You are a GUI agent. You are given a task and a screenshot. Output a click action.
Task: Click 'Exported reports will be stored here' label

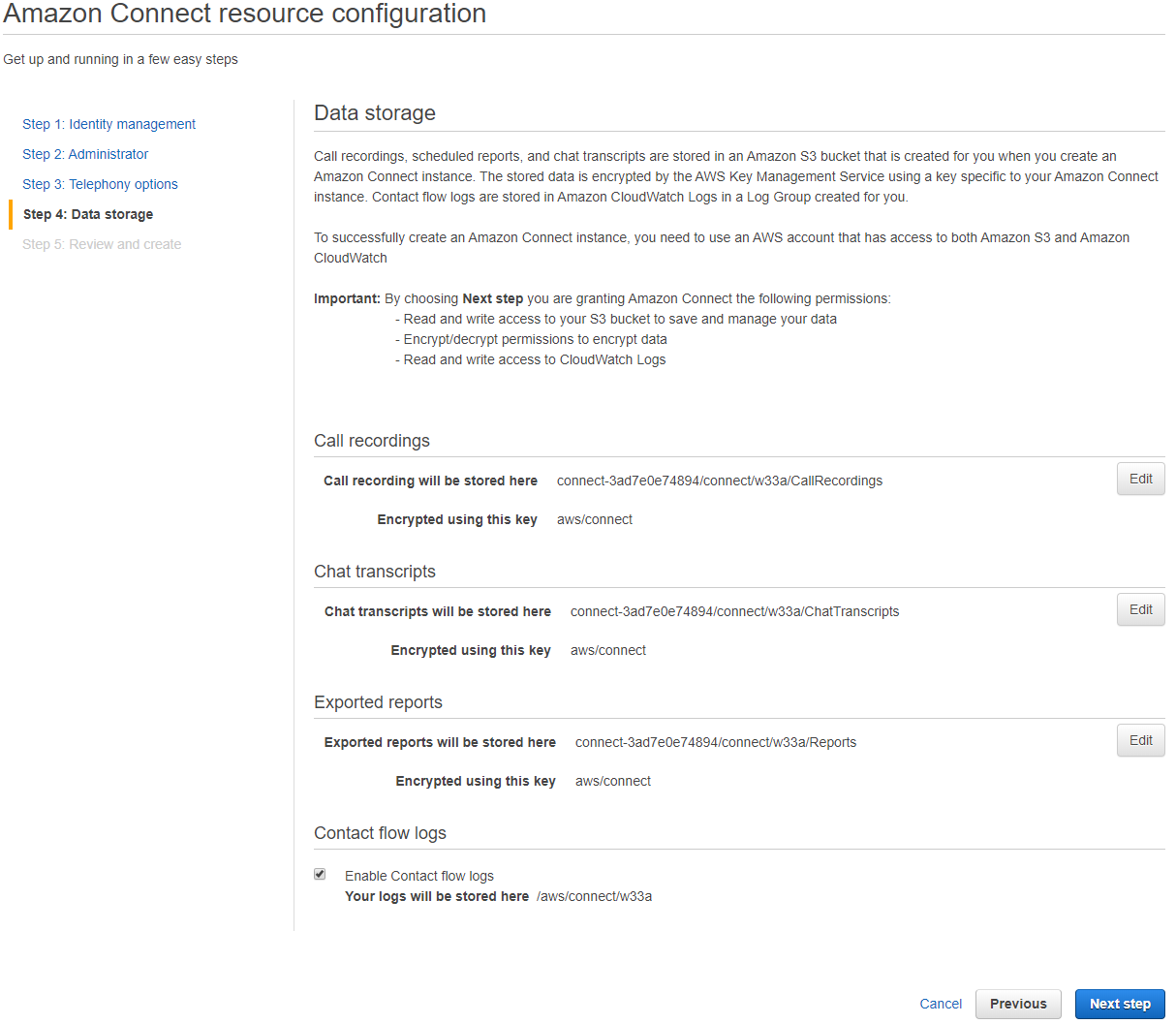[440, 742]
